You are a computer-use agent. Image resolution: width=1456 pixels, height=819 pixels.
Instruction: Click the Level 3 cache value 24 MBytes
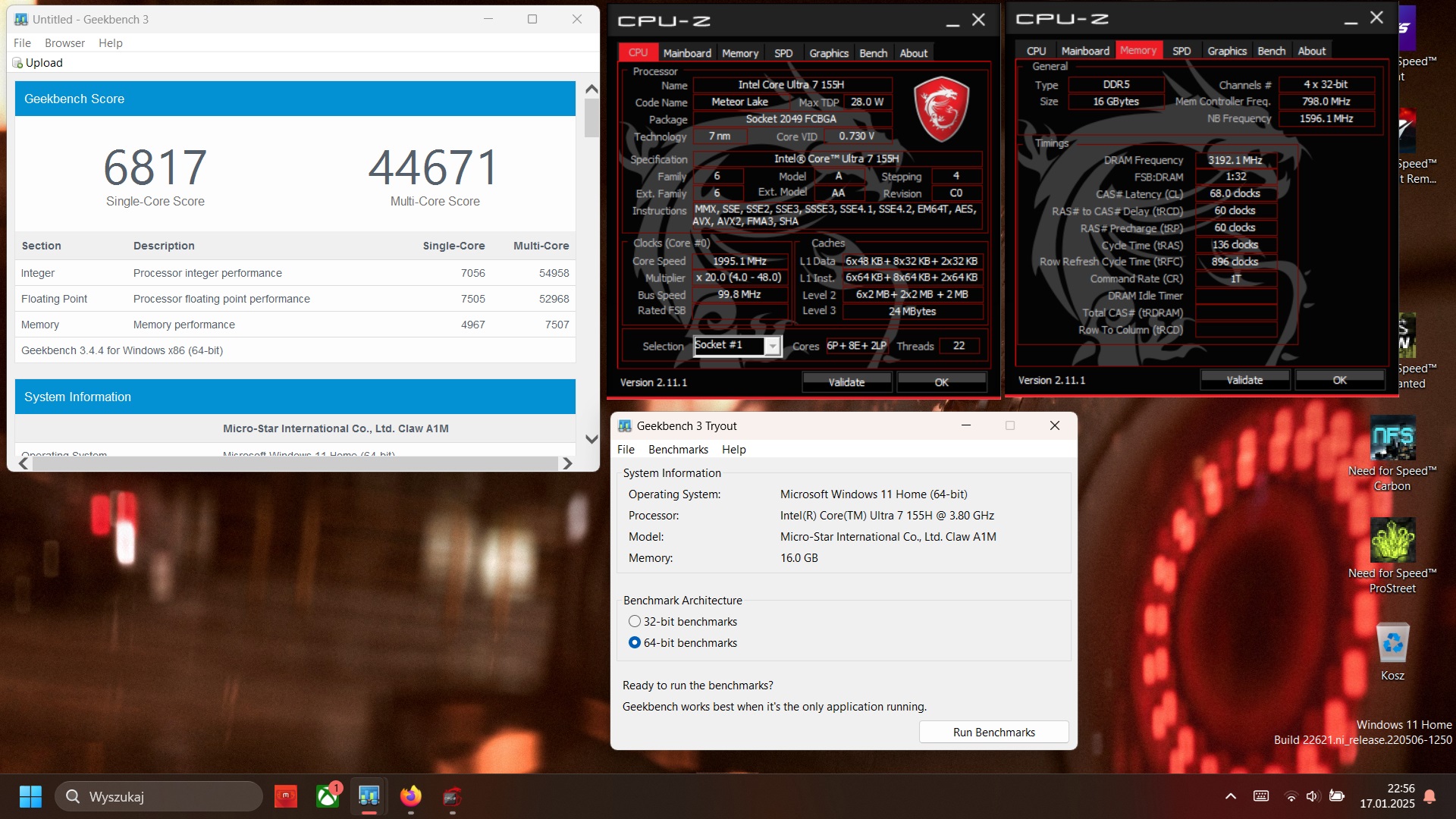coord(912,312)
